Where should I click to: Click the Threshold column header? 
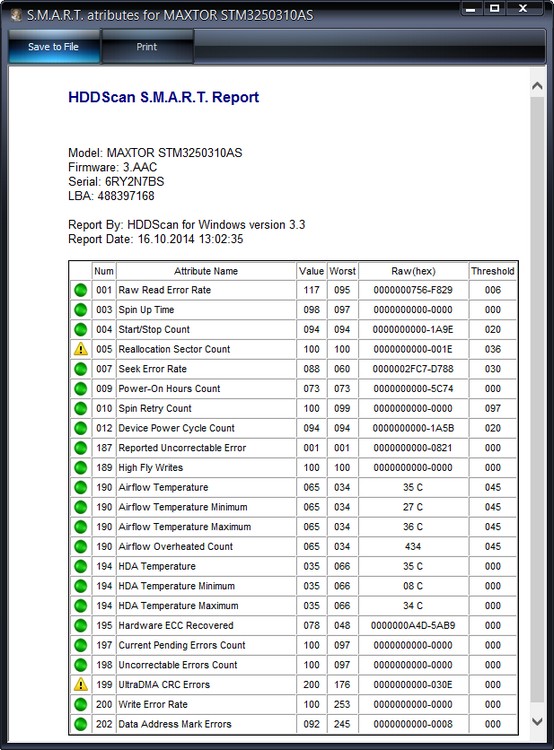pyautogui.click(x=493, y=271)
